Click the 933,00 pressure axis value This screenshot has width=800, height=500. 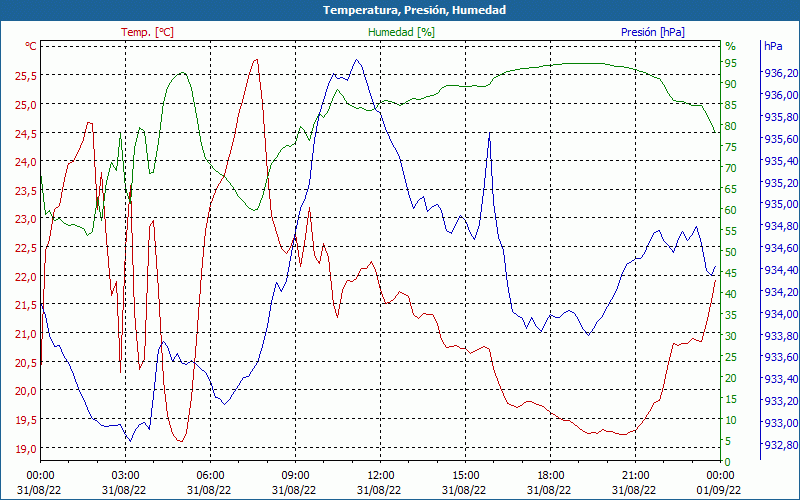(x=781, y=423)
